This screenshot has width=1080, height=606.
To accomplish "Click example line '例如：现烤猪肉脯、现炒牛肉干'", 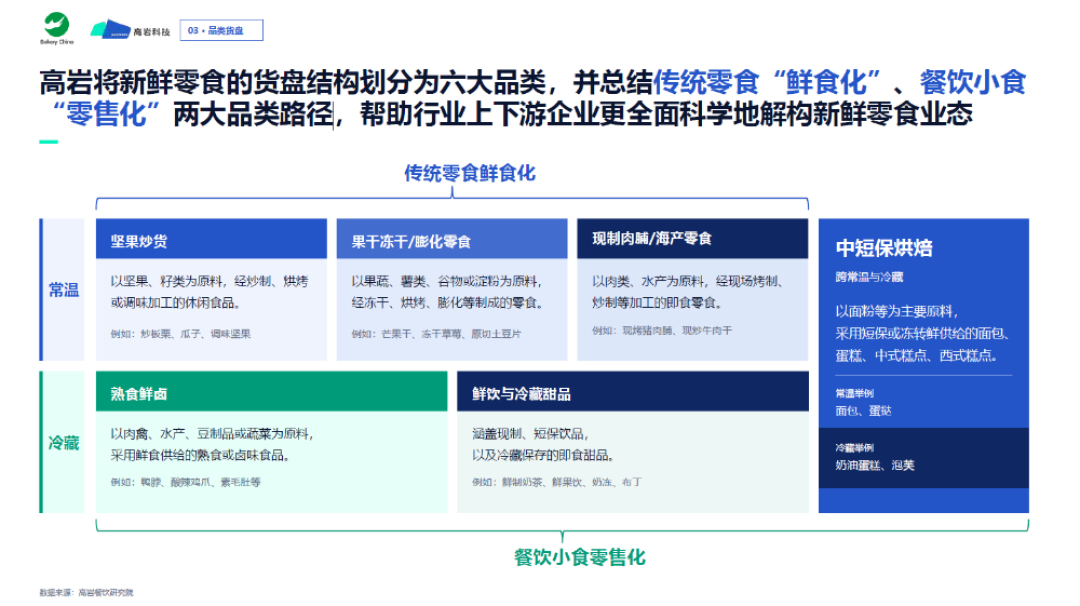I will (662, 331).
